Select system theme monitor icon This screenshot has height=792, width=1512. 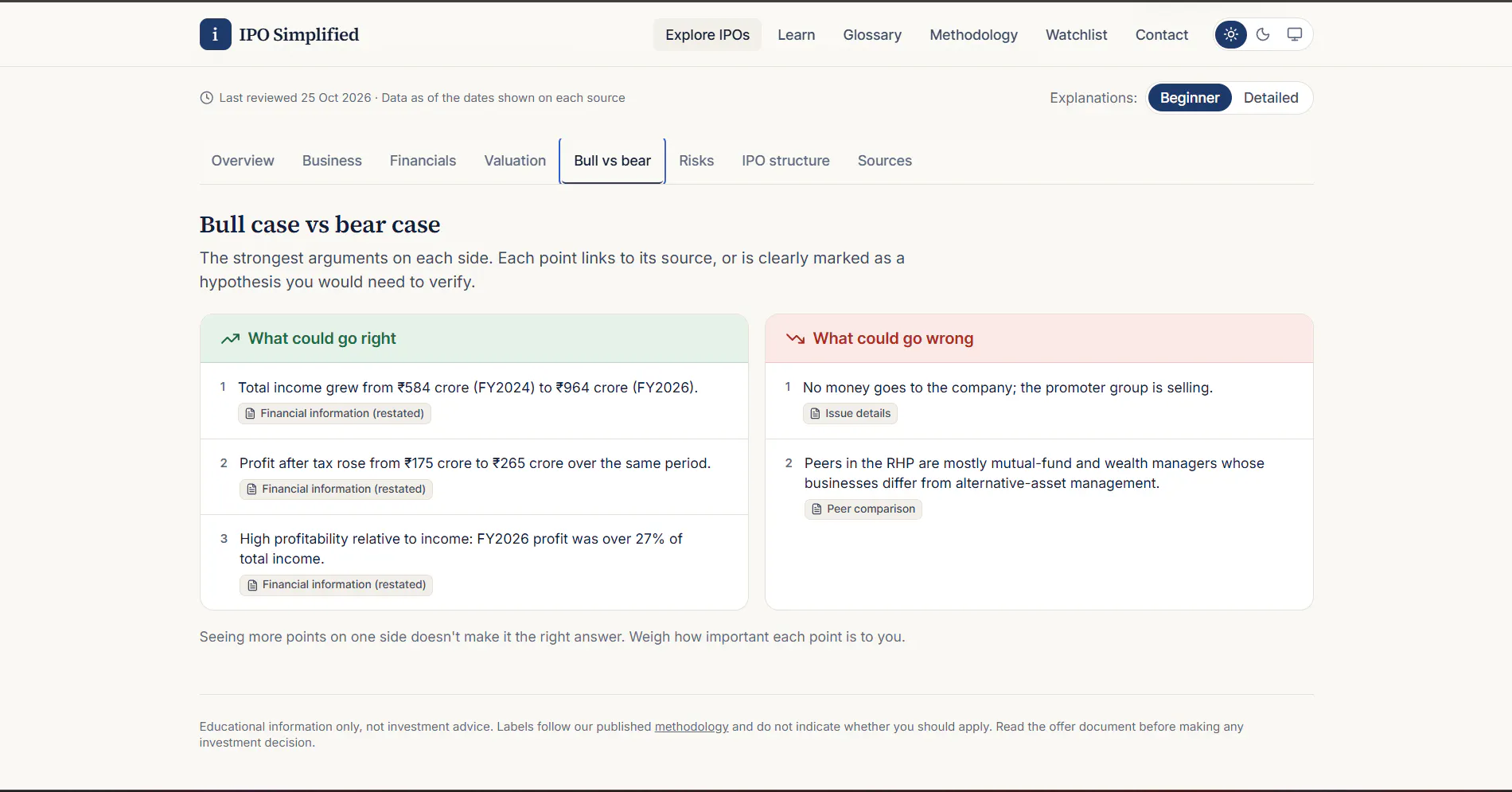click(1295, 34)
